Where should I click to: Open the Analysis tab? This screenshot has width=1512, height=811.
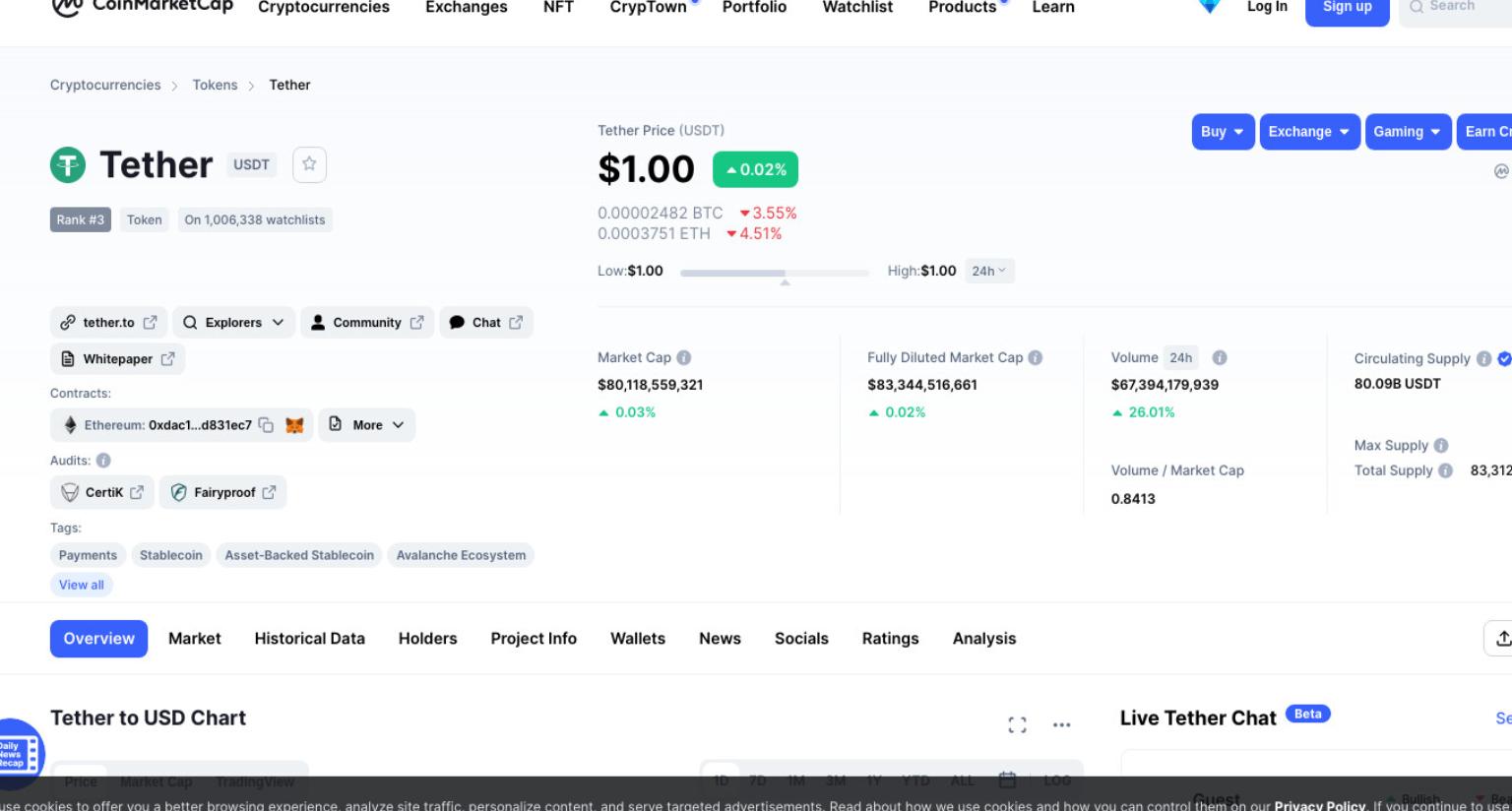click(984, 638)
